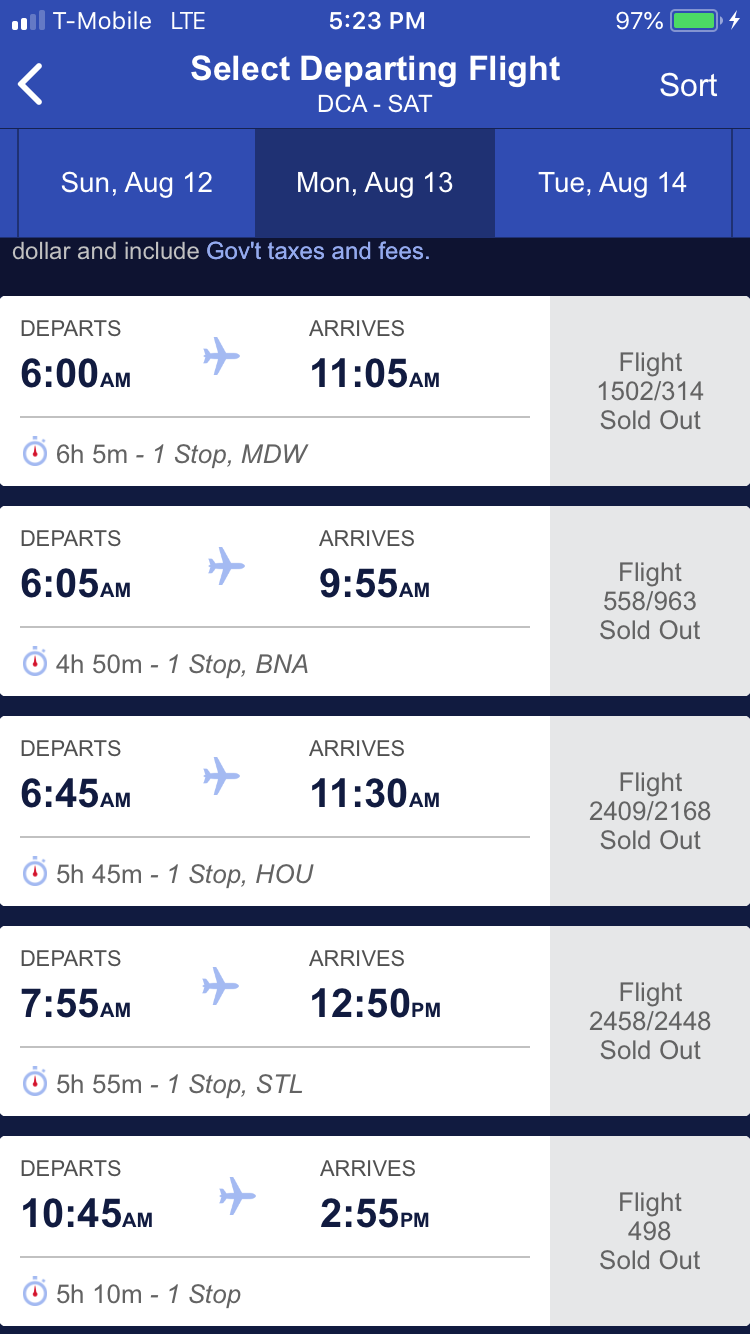Viewport: 750px width, 1334px height.
Task: Select the Mon, Aug 13 date tab
Action: tap(375, 183)
